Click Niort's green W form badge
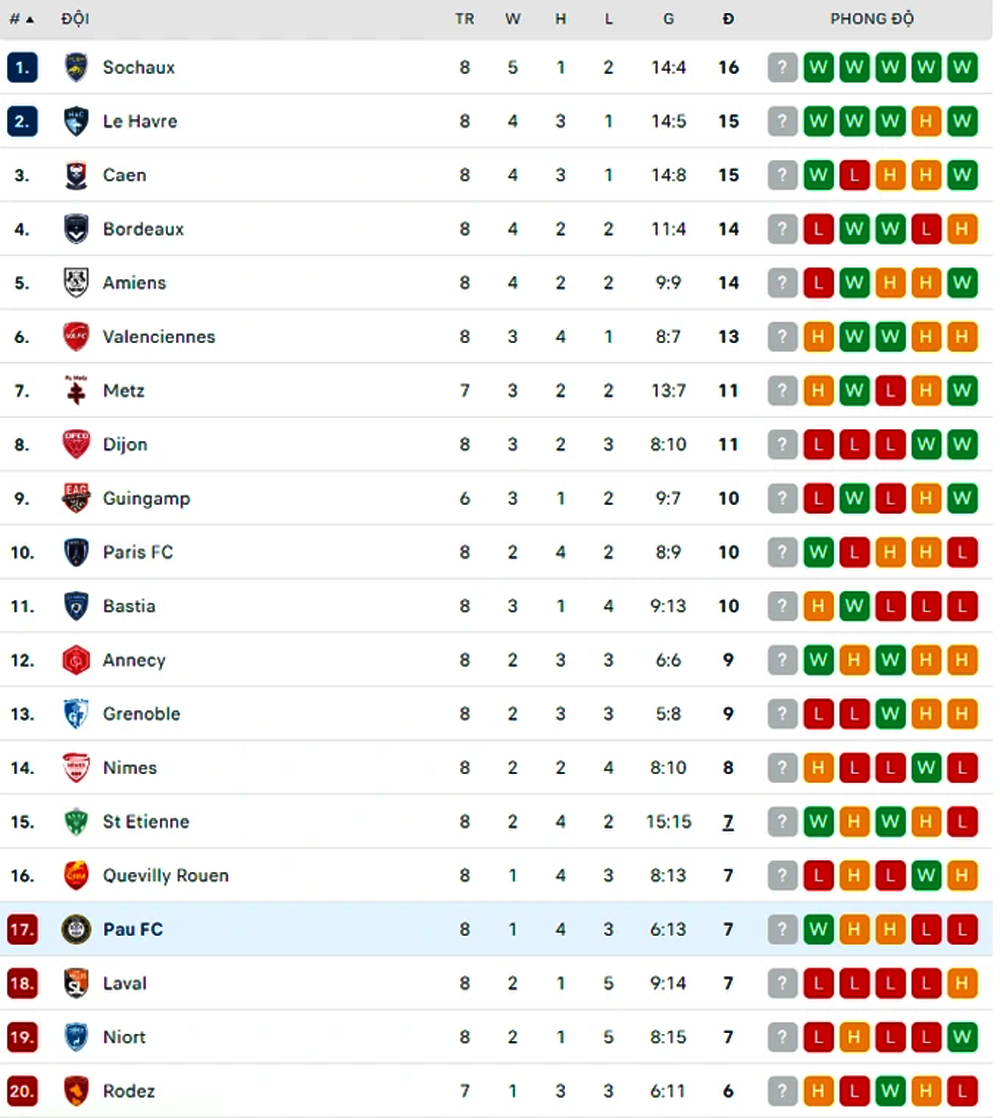This screenshot has width=1000, height=1118. pyautogui.click(x=962, y=1037)
